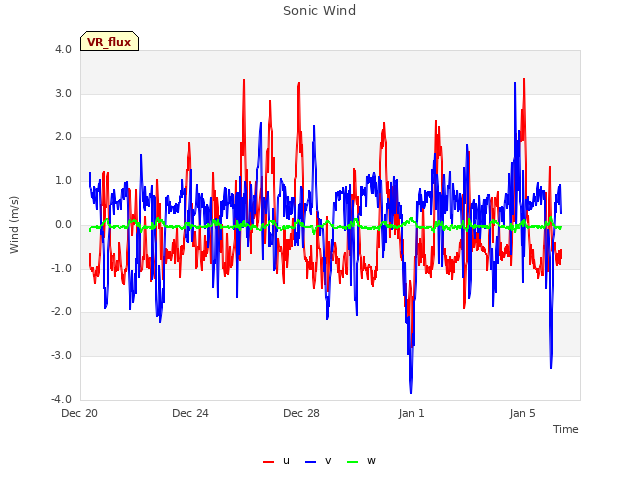Click the blue v dip near Jan 6

[551, 368]
